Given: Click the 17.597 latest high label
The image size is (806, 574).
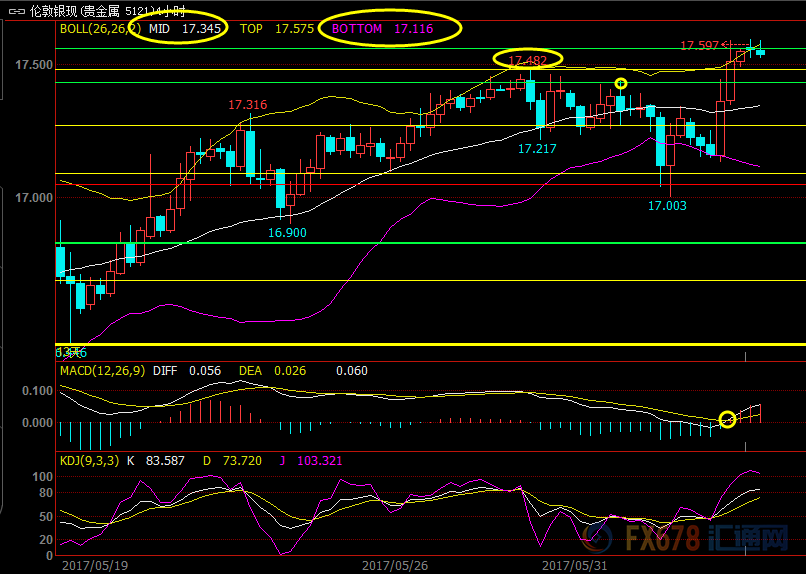Looking at the screenshot, I should coord(700,46).
